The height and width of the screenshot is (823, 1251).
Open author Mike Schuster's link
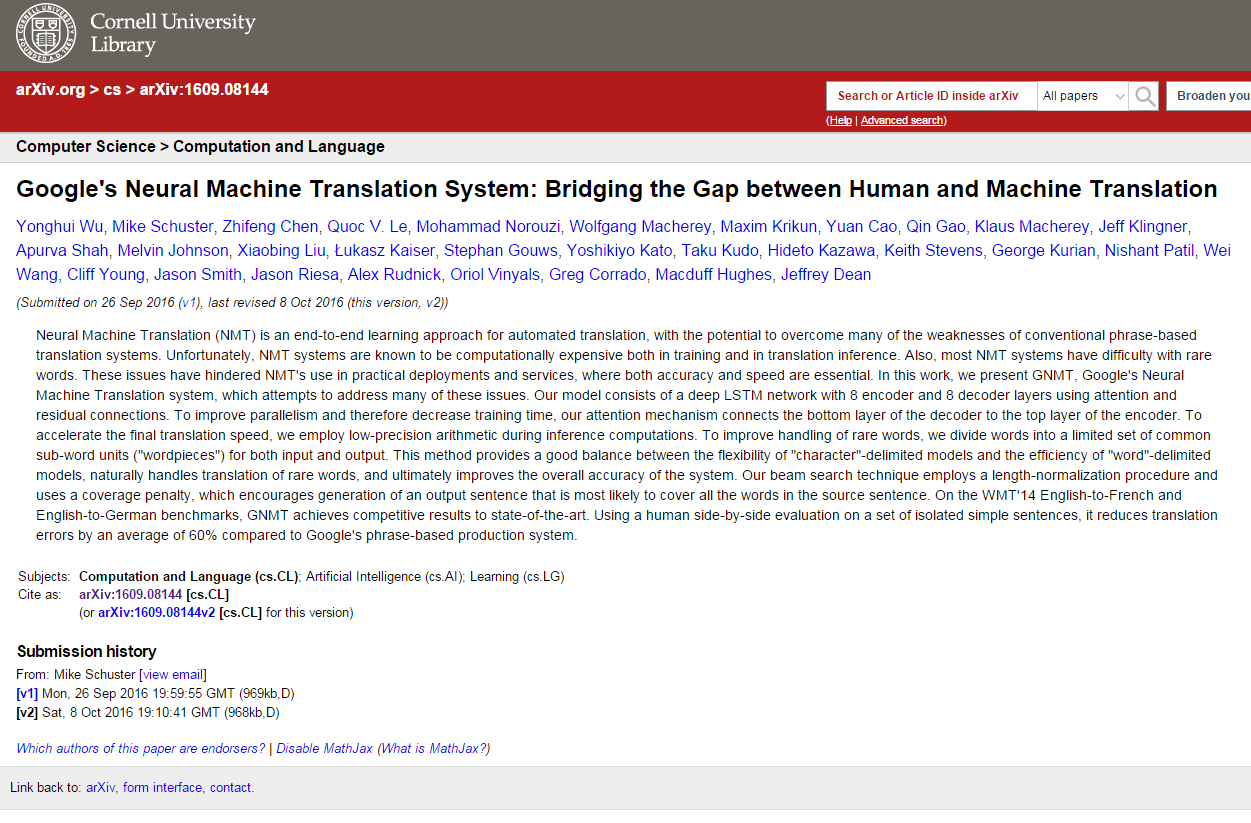(163, 226)
